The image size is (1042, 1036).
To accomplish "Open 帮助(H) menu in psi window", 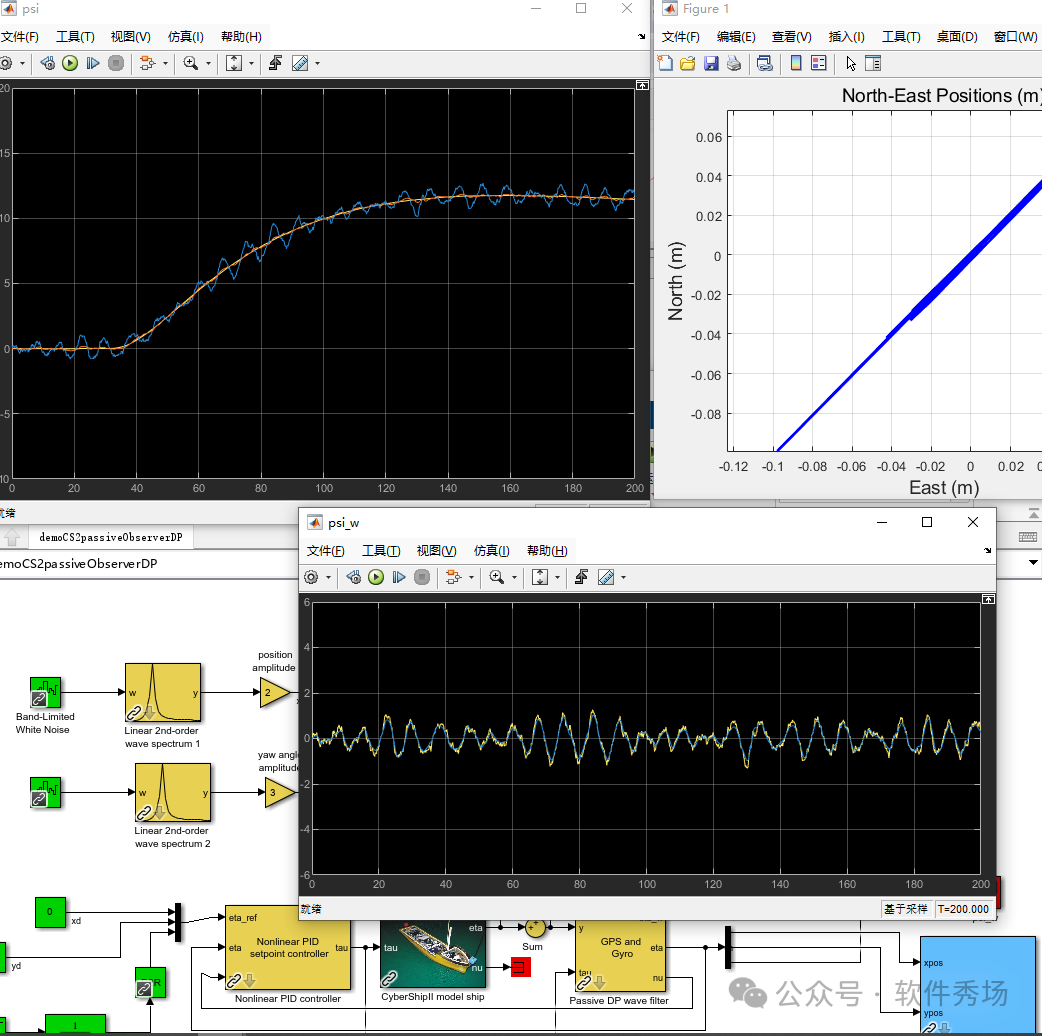I will 241,37.
